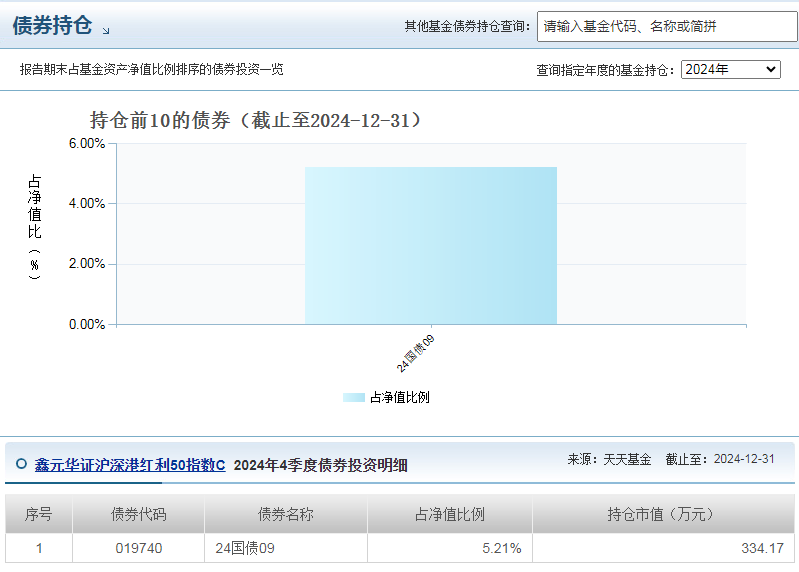This screenshot has height=572, width=799.
Task: Click the 24国债09 x-axis label
Action: [415, 353]
